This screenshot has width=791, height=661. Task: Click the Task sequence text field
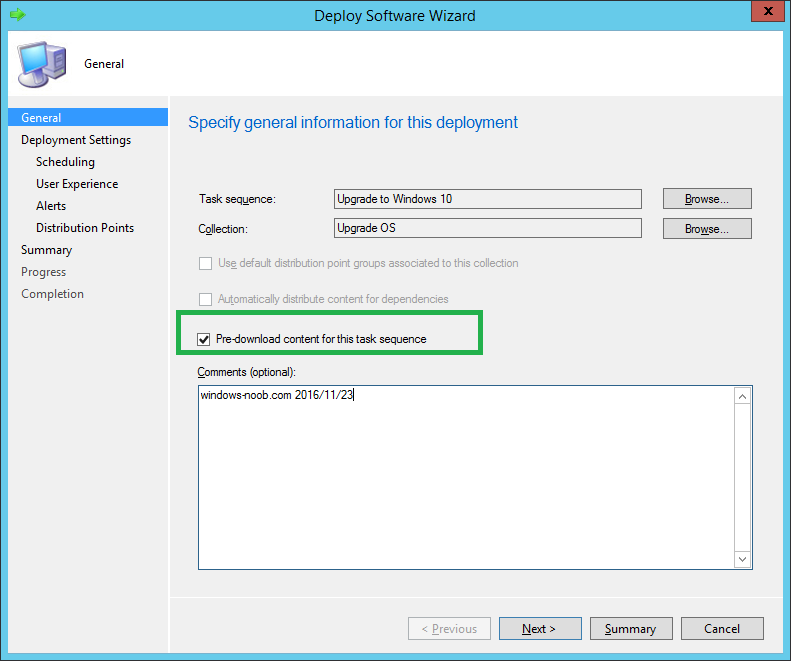point(487,199)
